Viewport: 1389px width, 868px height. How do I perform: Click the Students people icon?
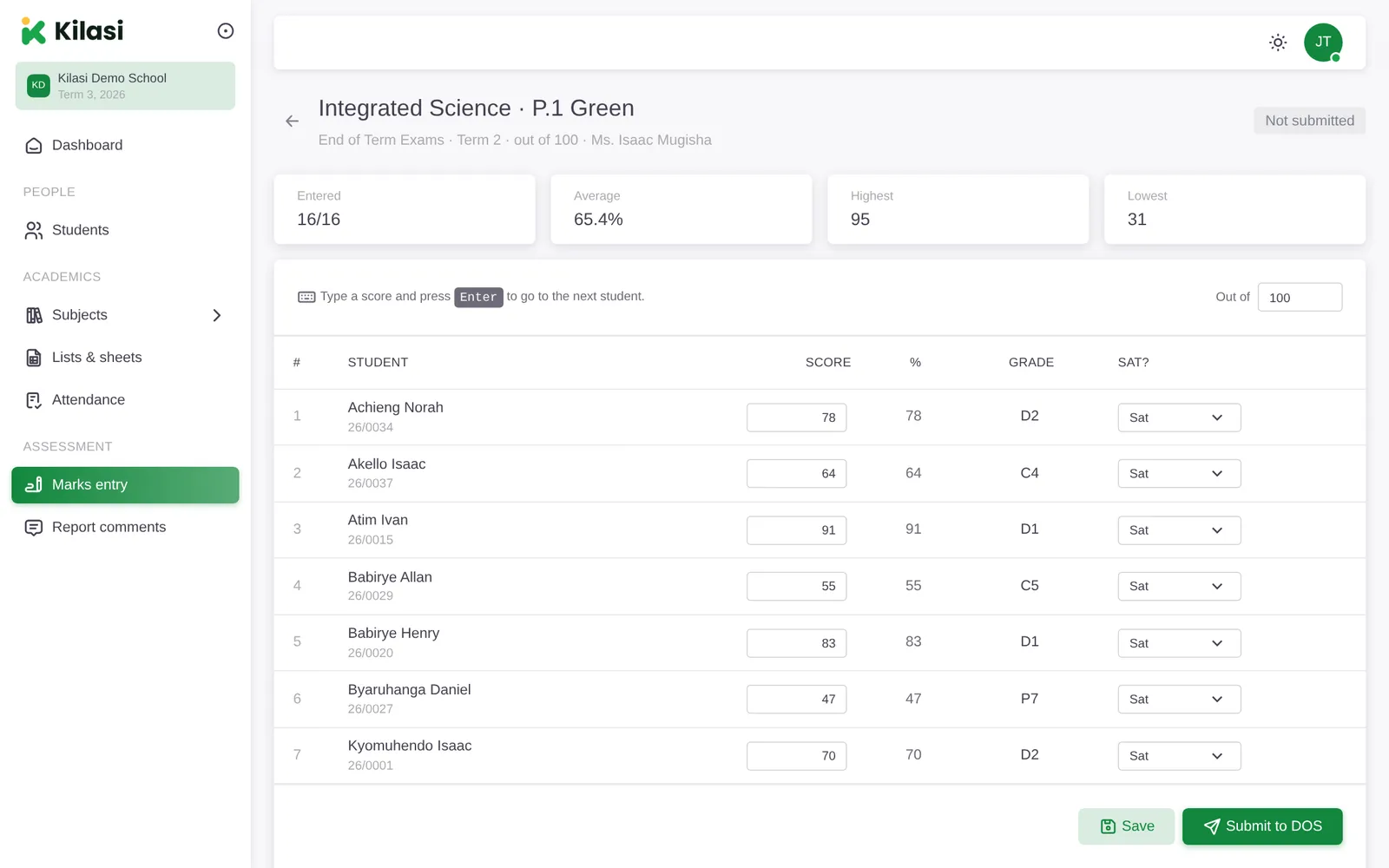[34, 230]
